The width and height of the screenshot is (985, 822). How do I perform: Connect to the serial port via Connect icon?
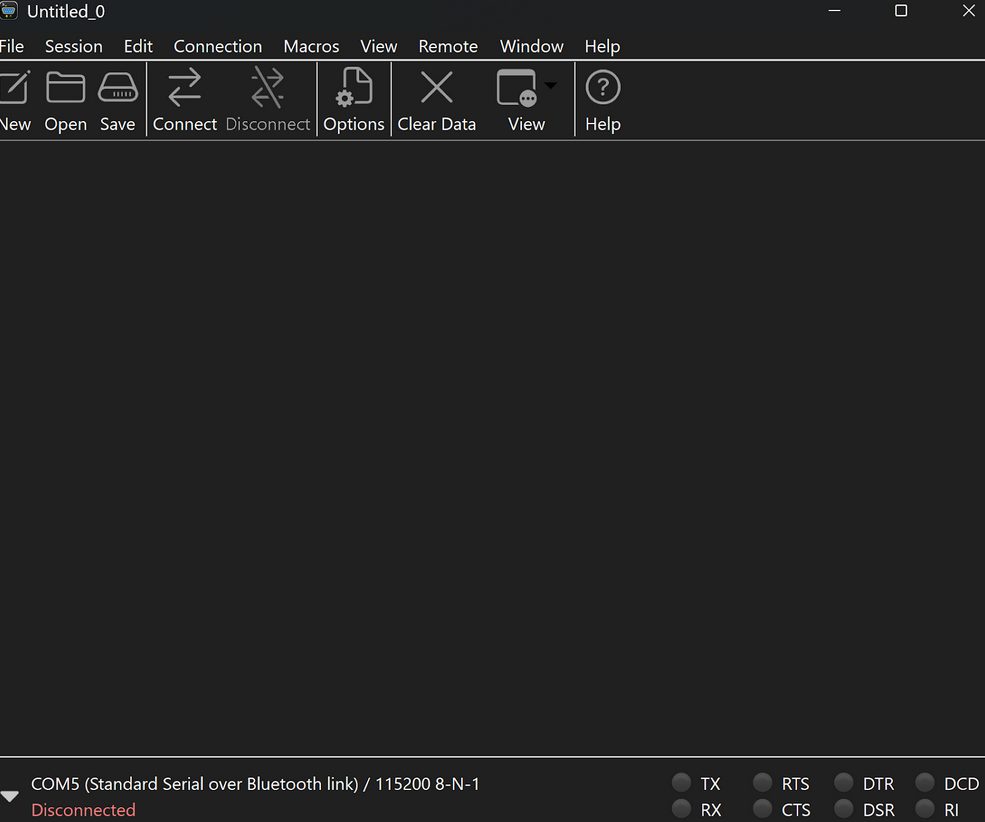coord(185,88)
